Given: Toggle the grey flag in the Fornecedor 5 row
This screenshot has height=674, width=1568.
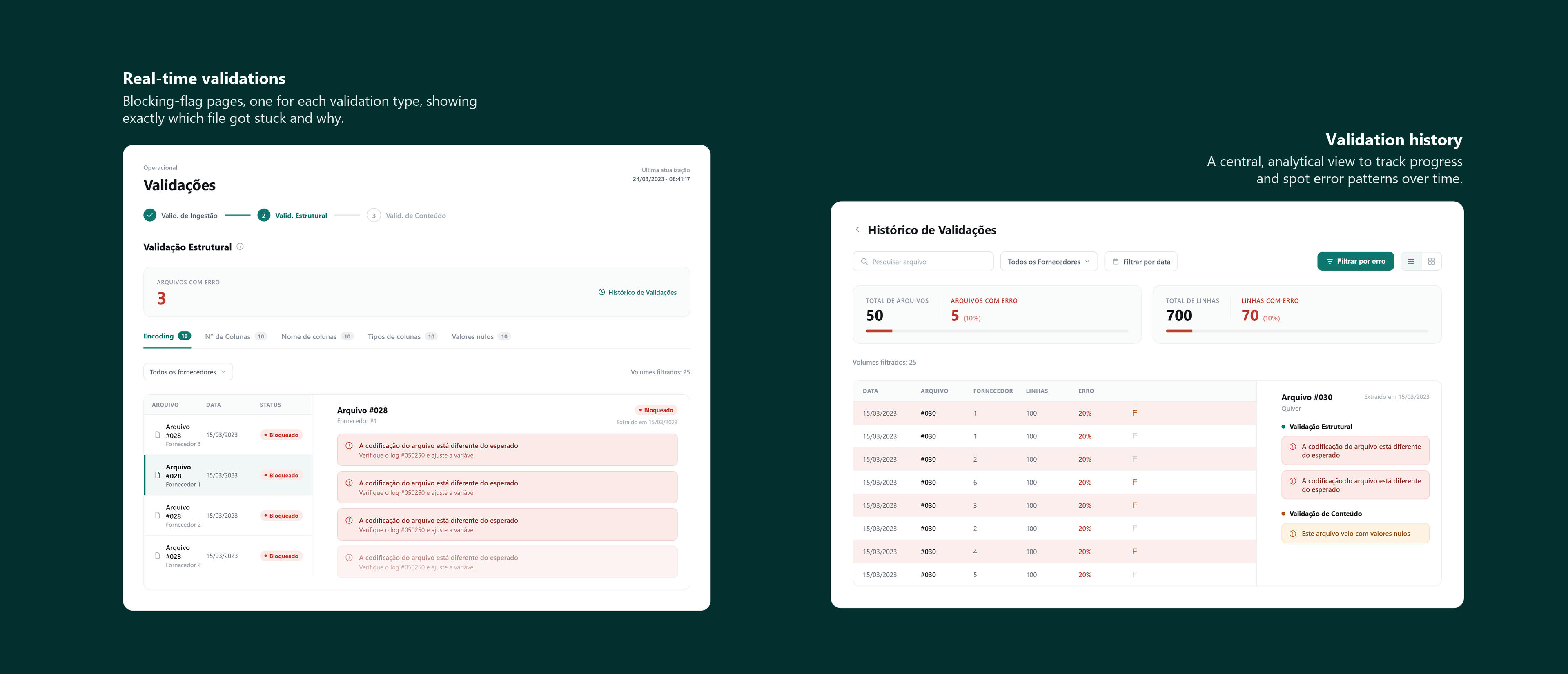Looking at the screenshot, I should coord(1134,575).
